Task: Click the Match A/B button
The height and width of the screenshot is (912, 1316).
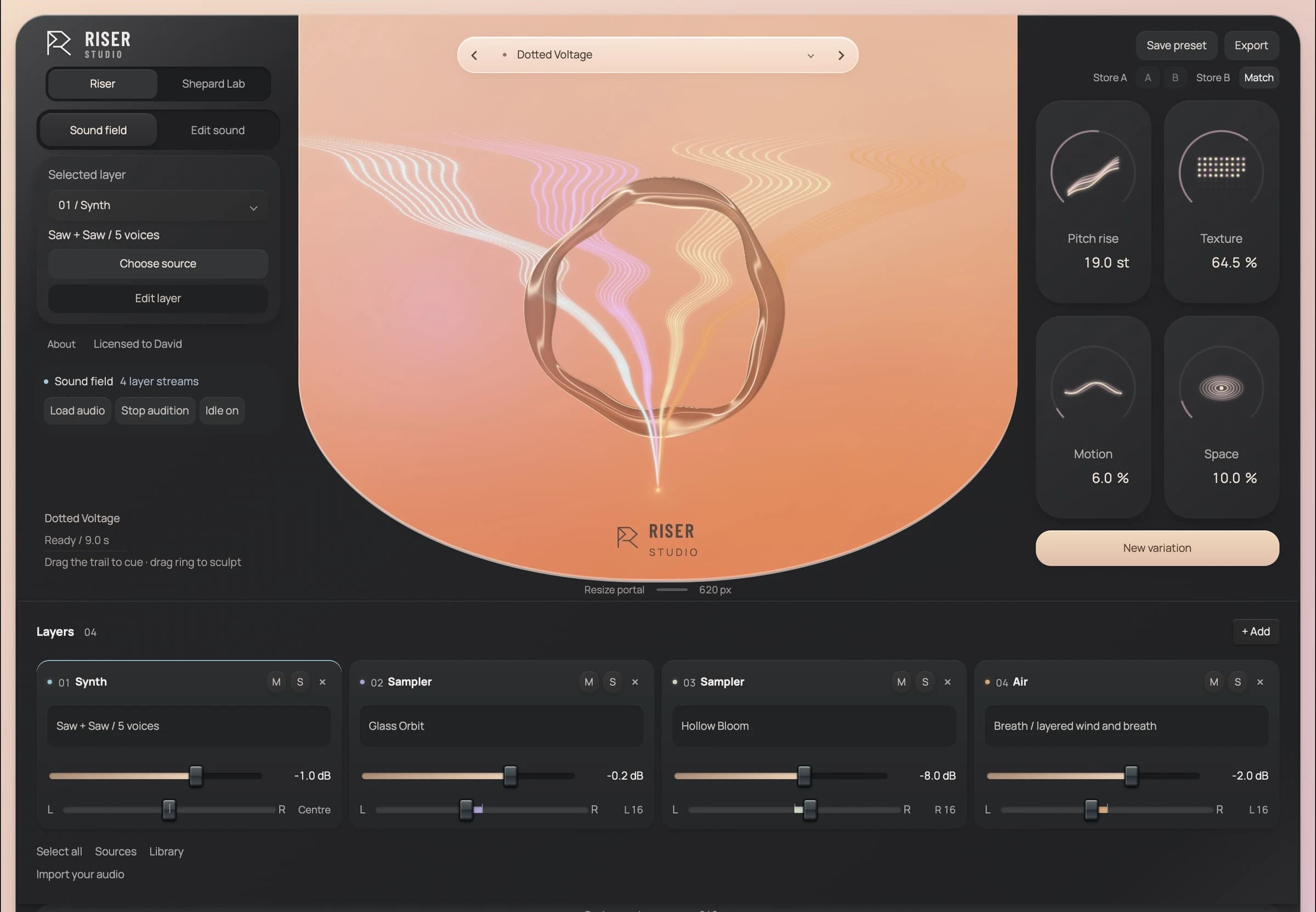Action: pyautogui.click(x=1258, y=78)
